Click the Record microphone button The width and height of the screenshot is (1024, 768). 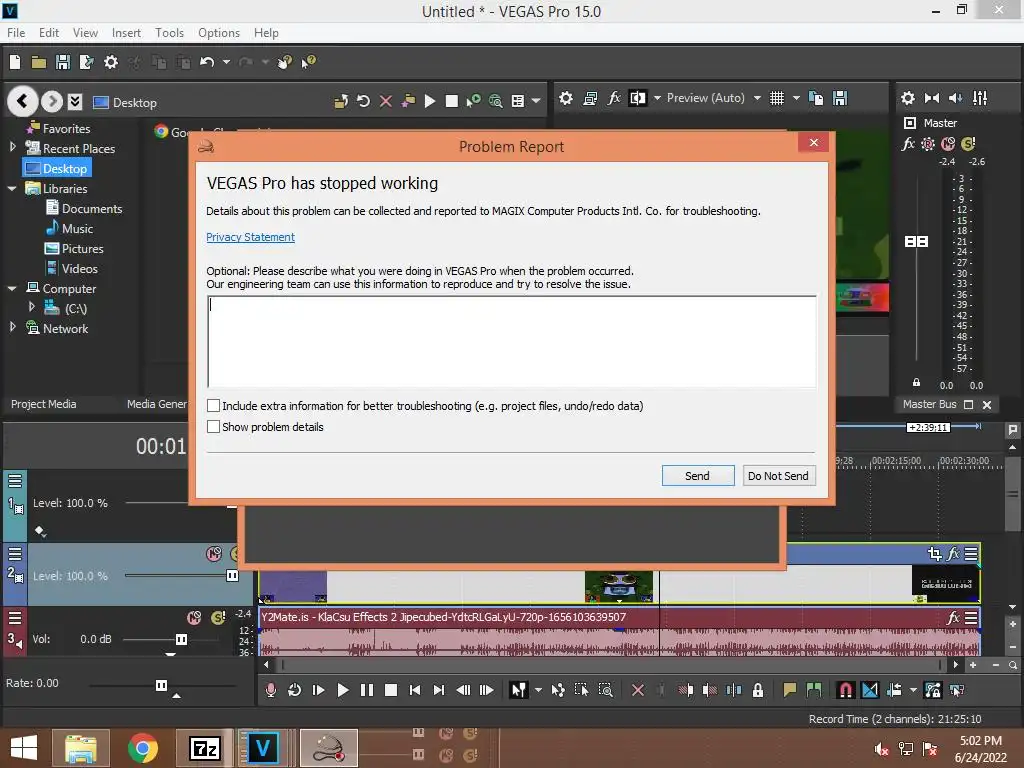pos(270,690)
